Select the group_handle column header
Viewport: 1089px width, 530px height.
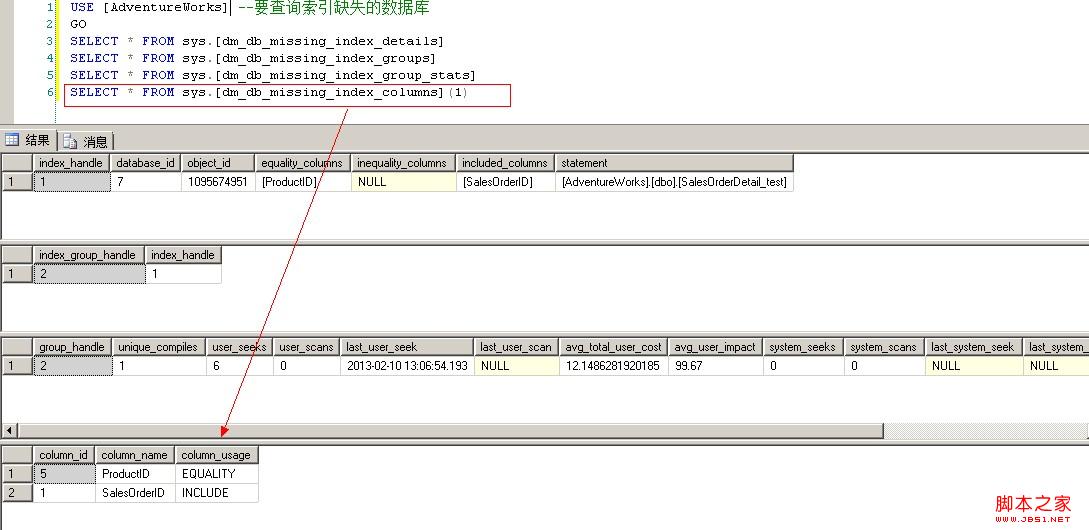(72, 347)
